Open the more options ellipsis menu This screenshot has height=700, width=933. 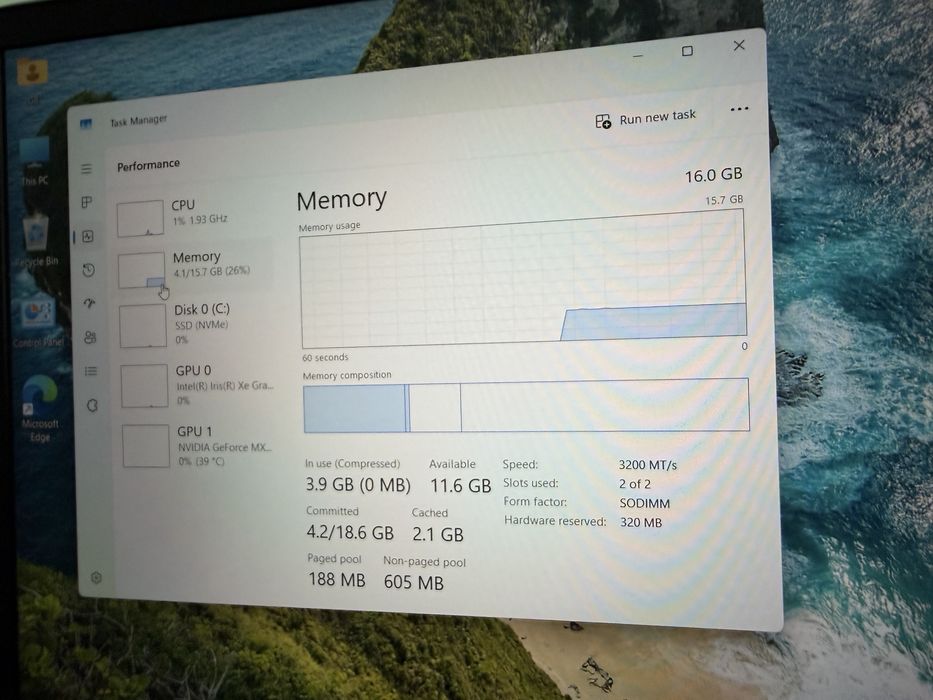click(739, 109)
